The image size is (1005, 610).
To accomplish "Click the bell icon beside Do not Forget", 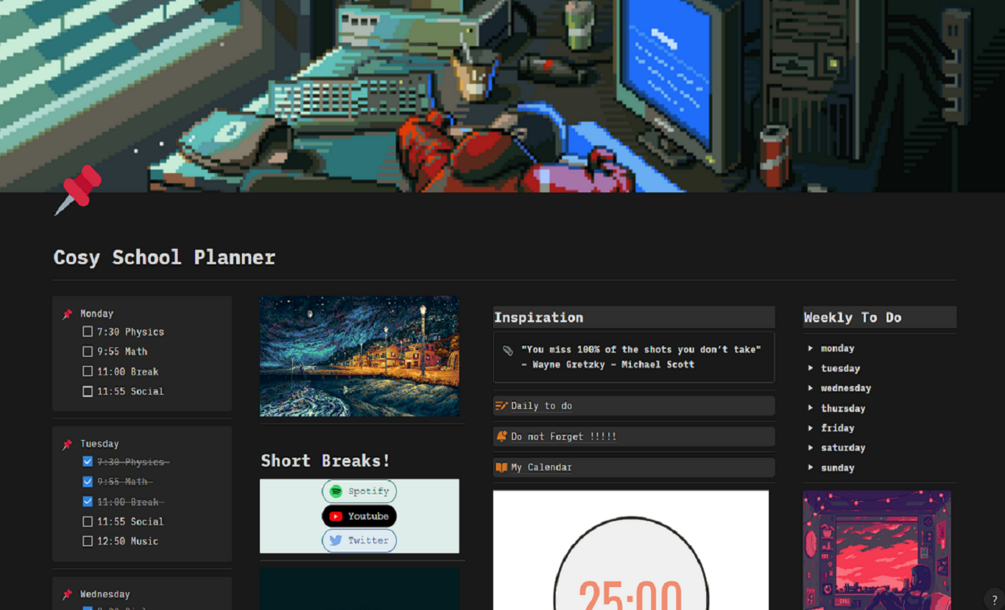I will point(501,436).
